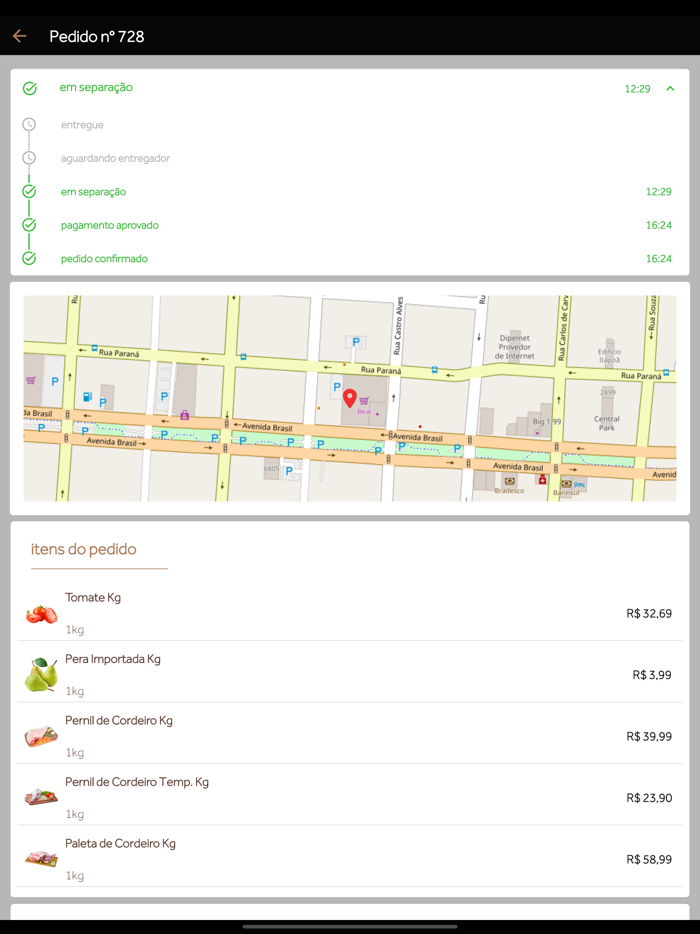The image size is (700, 934).
Task: Click the Bradesco bank icon on map
Action: 509,481
